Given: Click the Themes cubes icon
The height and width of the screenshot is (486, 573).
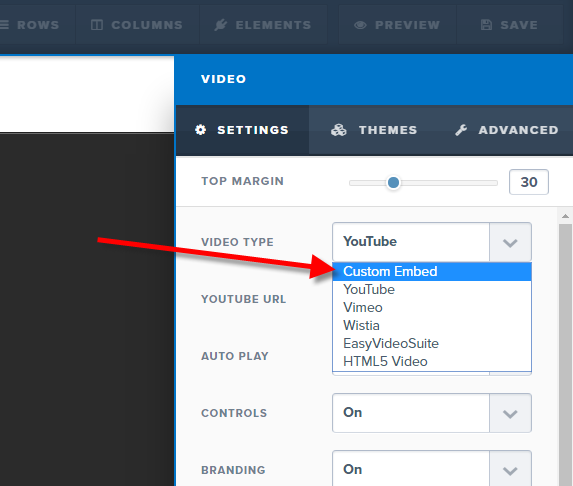Looking at the screenshot, I should [x=339, y=130].
